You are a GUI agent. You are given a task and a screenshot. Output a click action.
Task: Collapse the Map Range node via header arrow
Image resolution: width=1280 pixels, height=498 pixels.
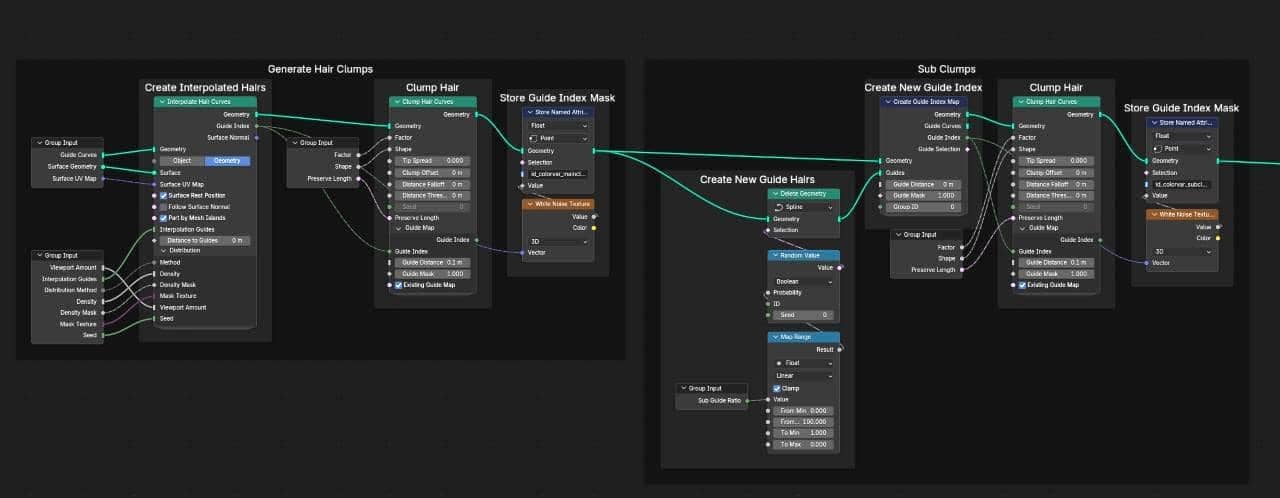coord(774,337)
